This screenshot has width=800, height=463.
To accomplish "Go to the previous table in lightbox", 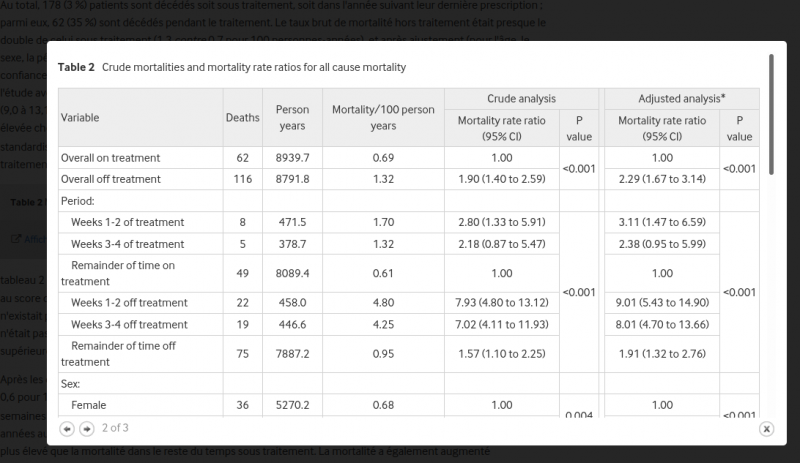I will [67, 428].
